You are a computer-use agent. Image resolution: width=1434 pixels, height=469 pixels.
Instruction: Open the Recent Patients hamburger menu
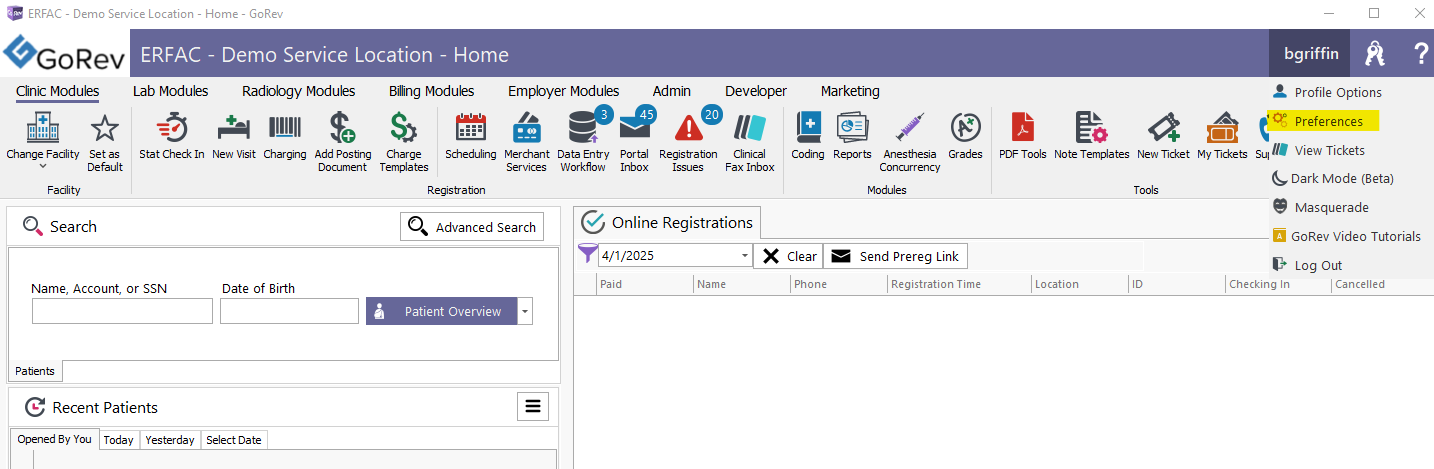pos(533,406)
